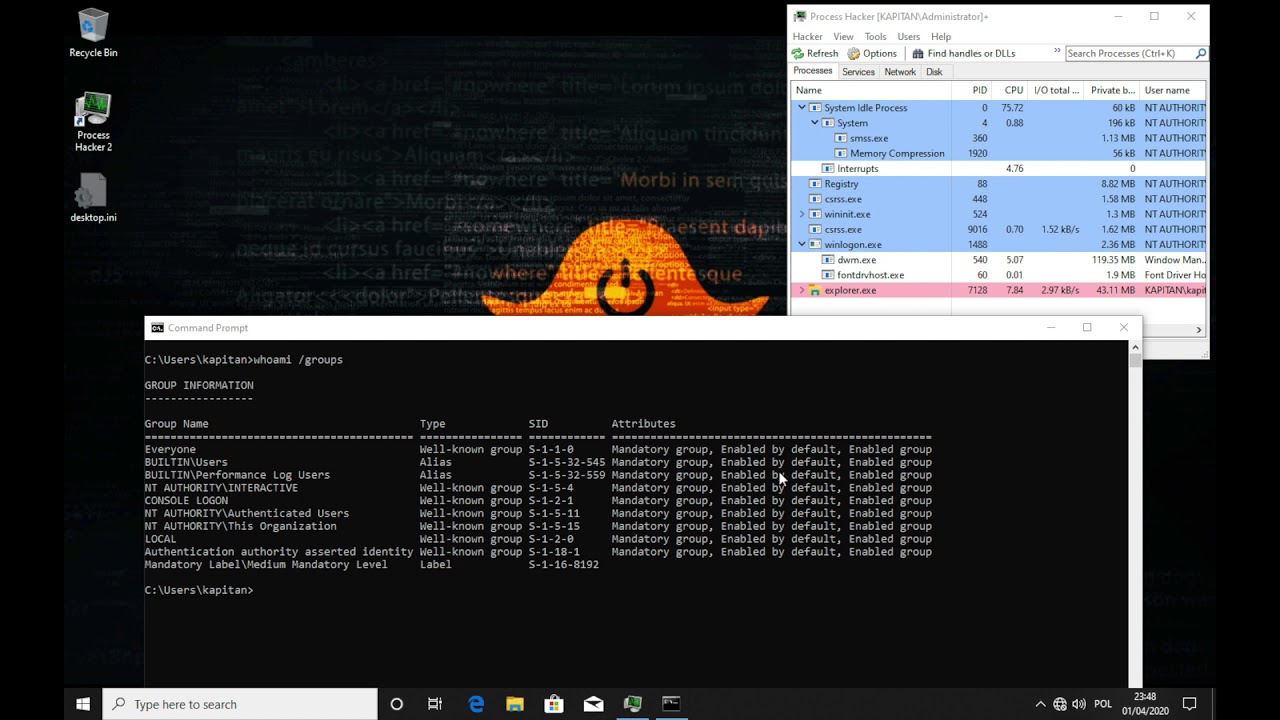Switch to the Disk tab
The height and width of the screenshot is (720, 1280).
(x=934, y=72)
